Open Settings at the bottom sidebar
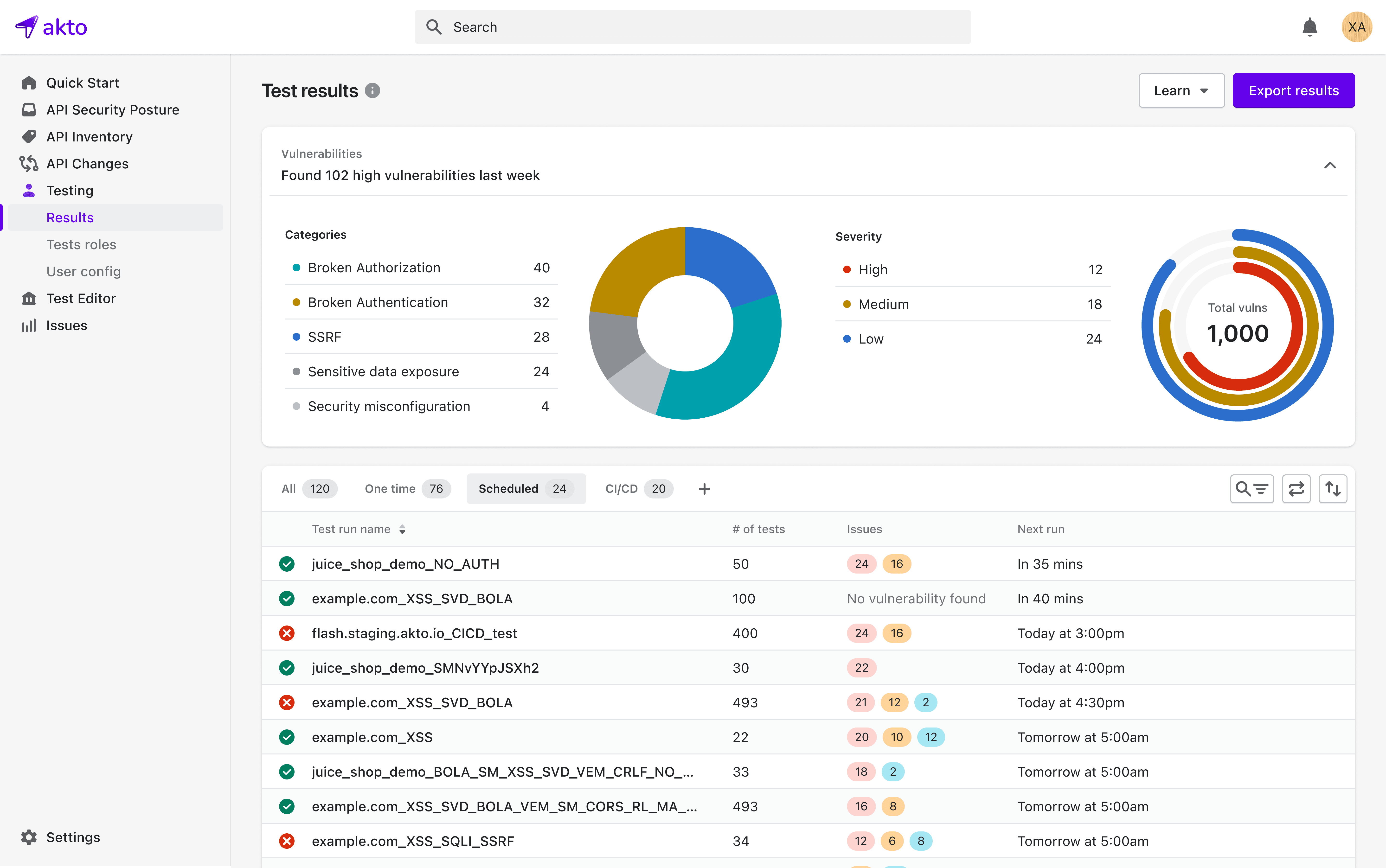1386x868 pixels. [x=72, y=837]
